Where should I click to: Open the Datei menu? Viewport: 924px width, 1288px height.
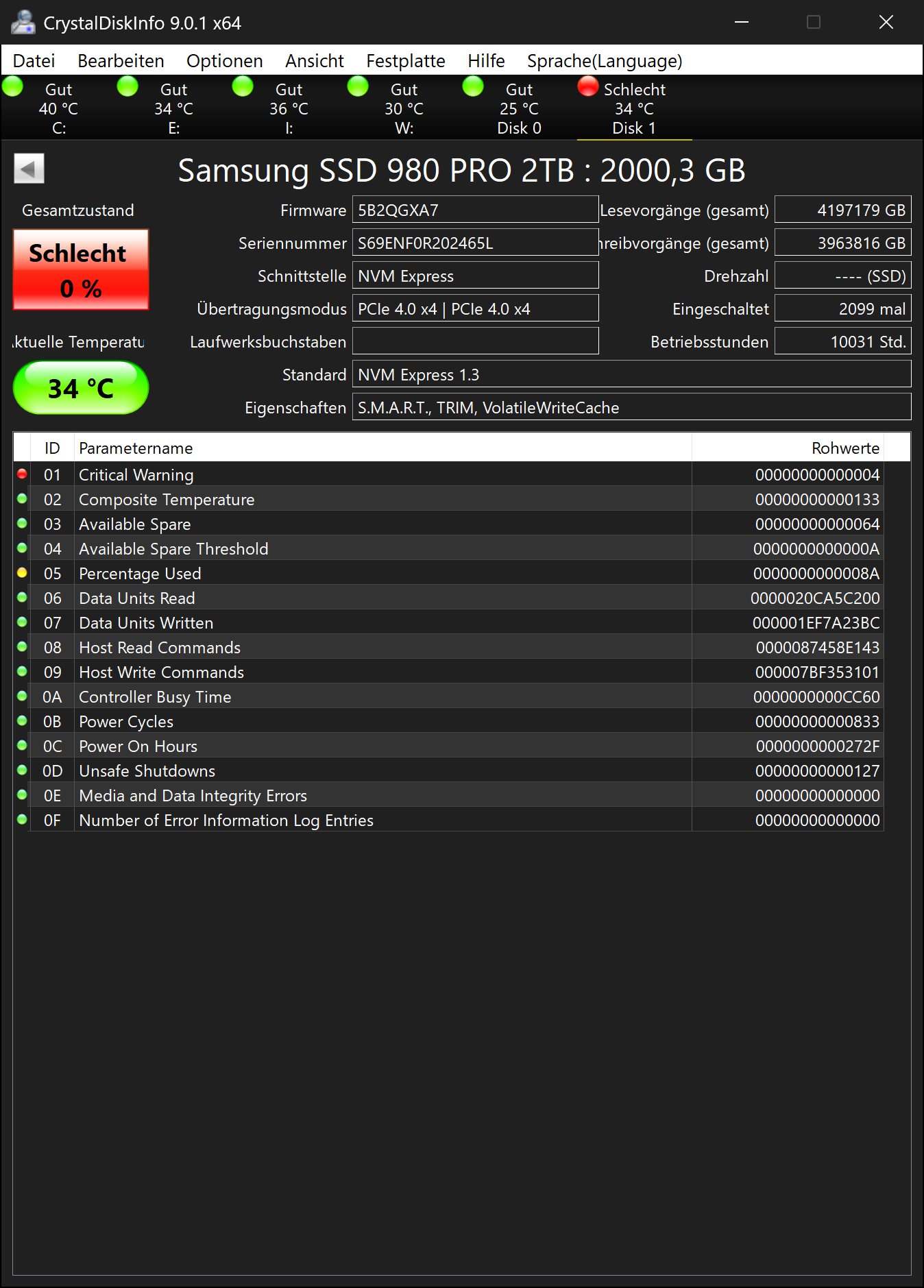click(34, 61)
